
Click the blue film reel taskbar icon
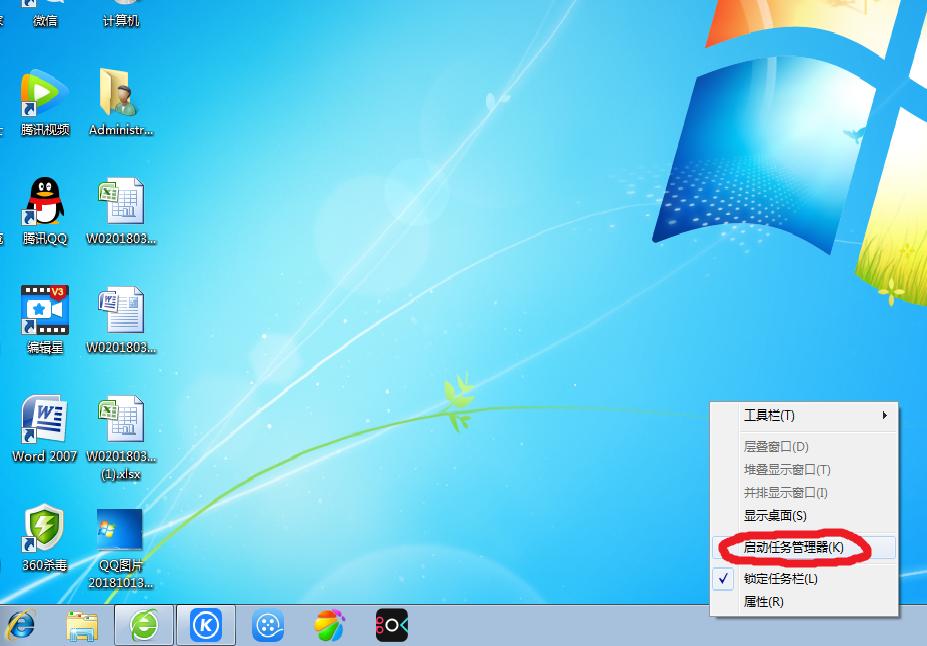(268, 626)
